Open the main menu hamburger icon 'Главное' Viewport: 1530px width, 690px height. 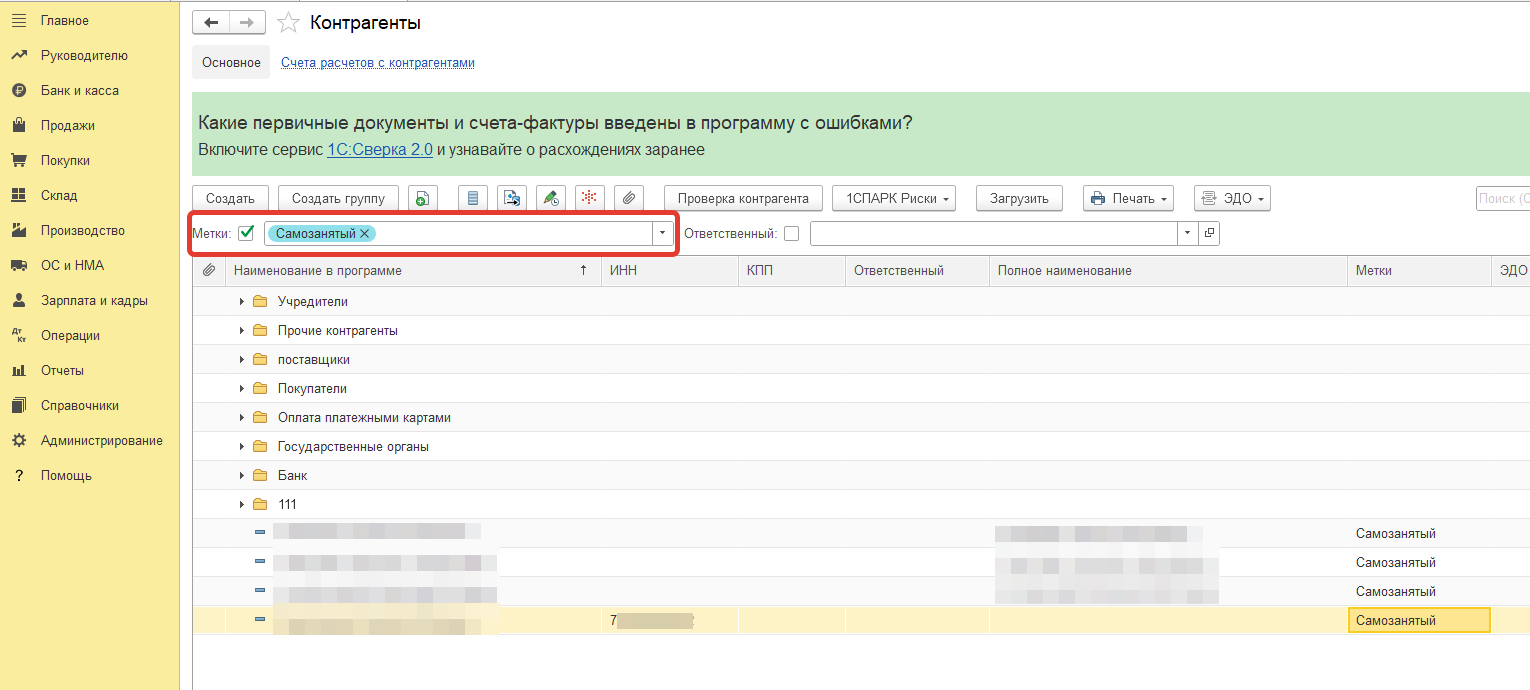(x=18, y=21)
